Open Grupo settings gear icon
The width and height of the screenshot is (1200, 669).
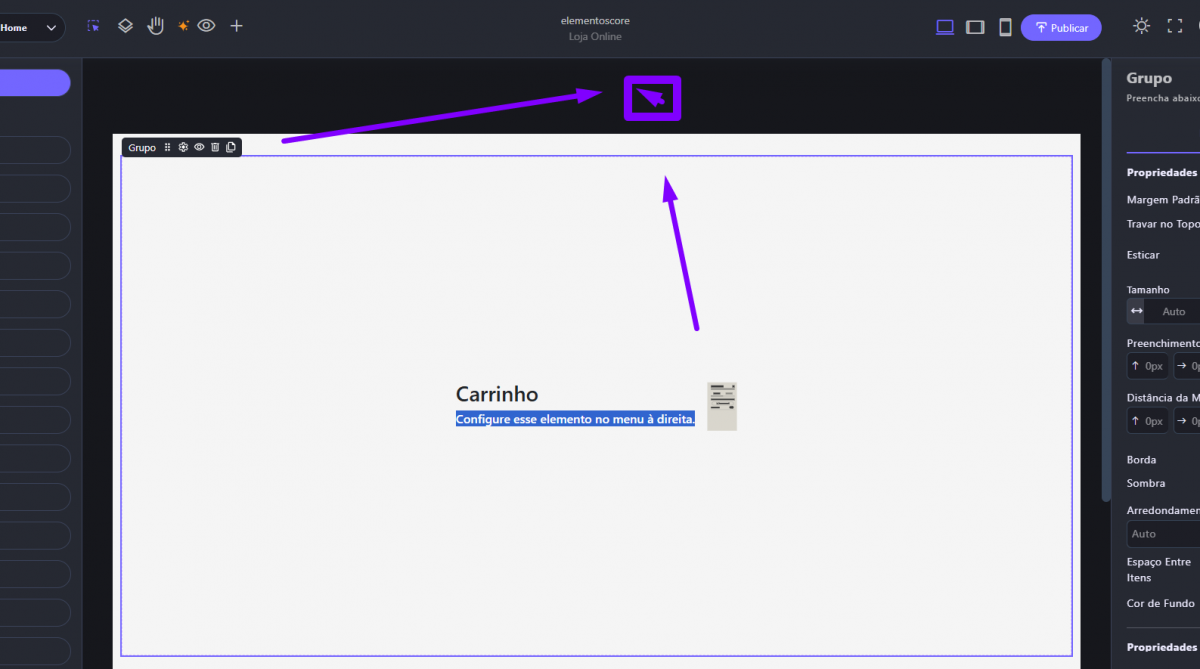[183, 148]
